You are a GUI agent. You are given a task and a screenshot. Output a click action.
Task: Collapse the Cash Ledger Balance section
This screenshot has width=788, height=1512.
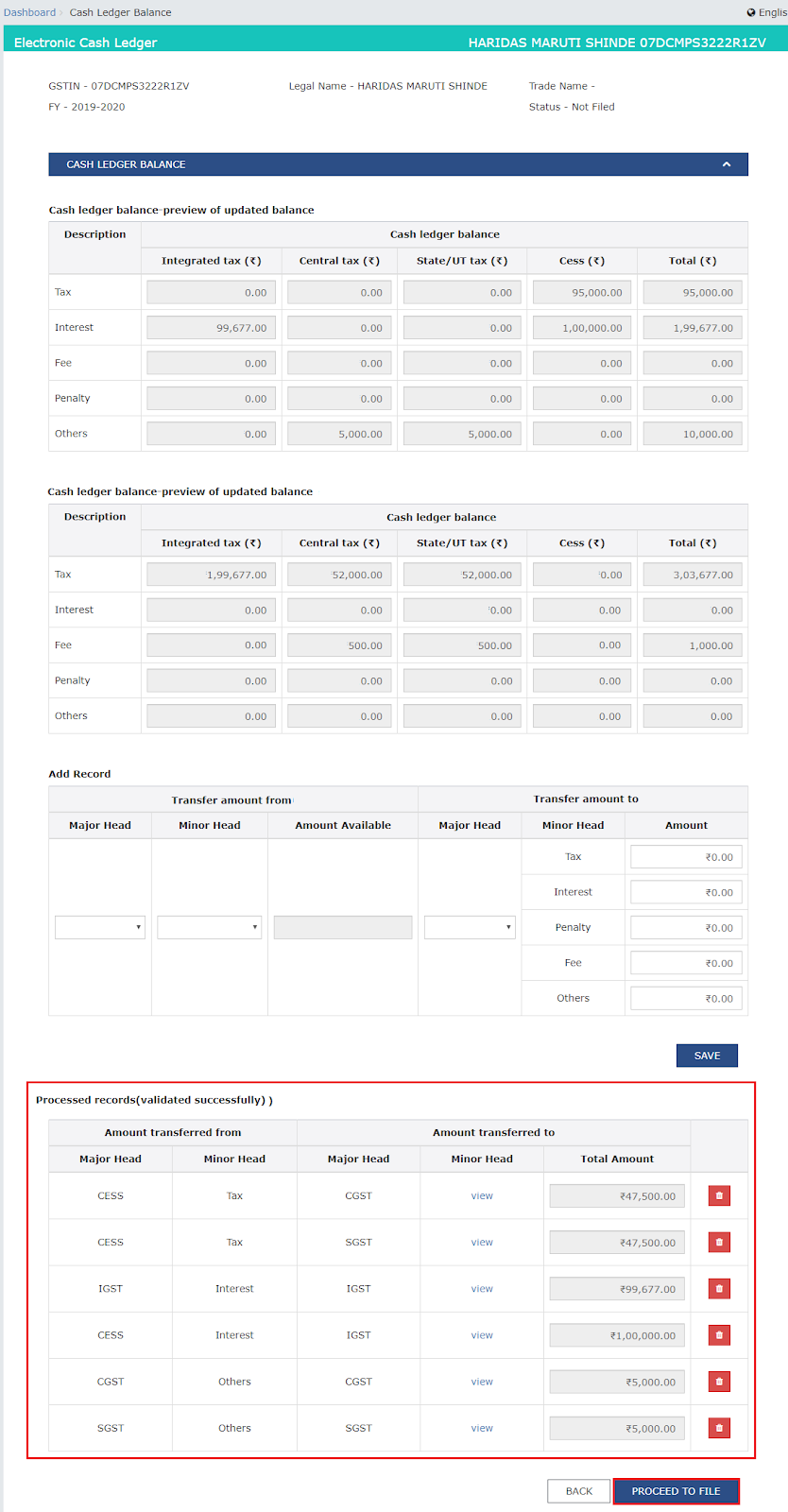click(x=727, y=164)
